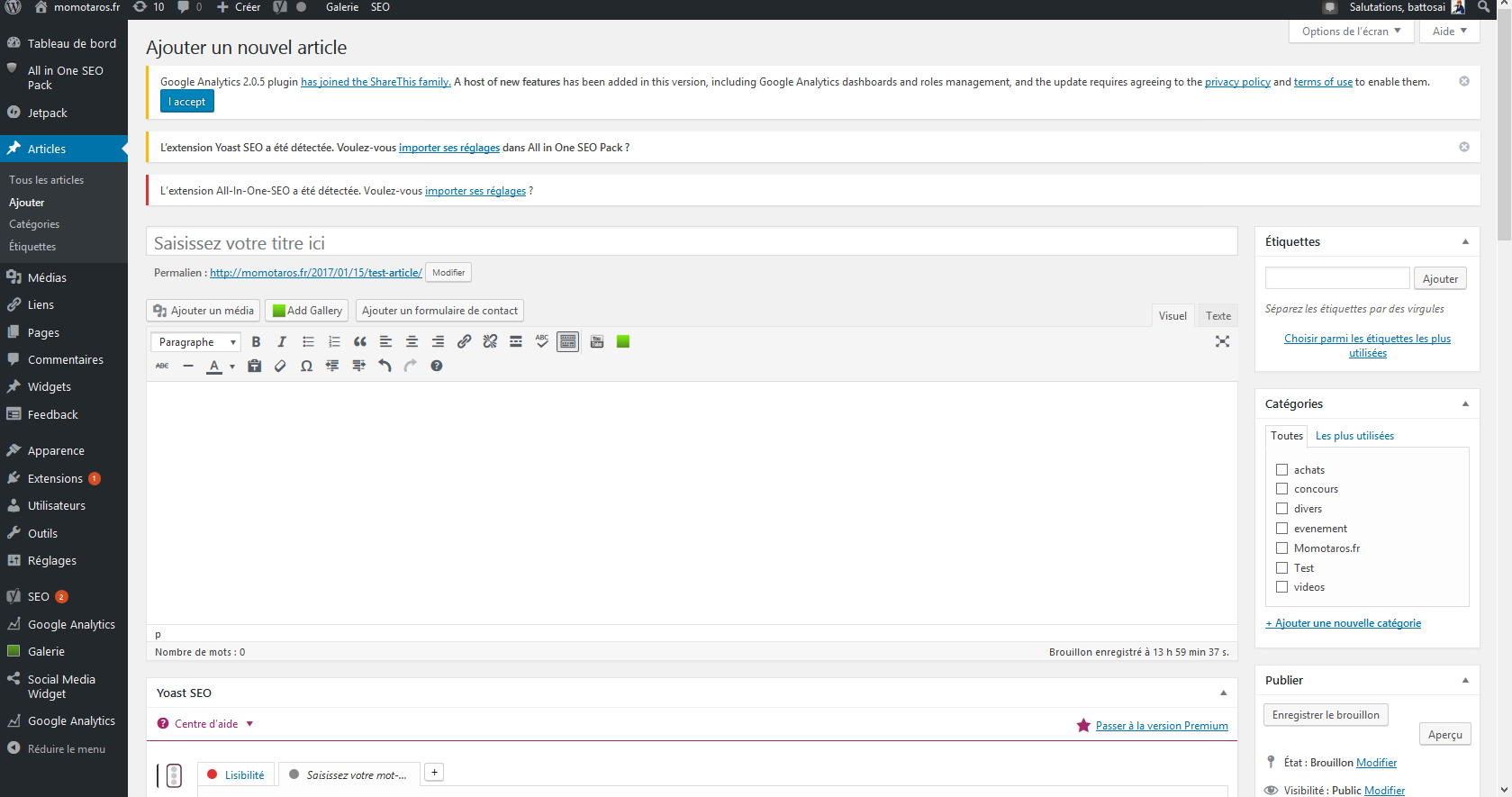Check the divers category

(1281, 509)
